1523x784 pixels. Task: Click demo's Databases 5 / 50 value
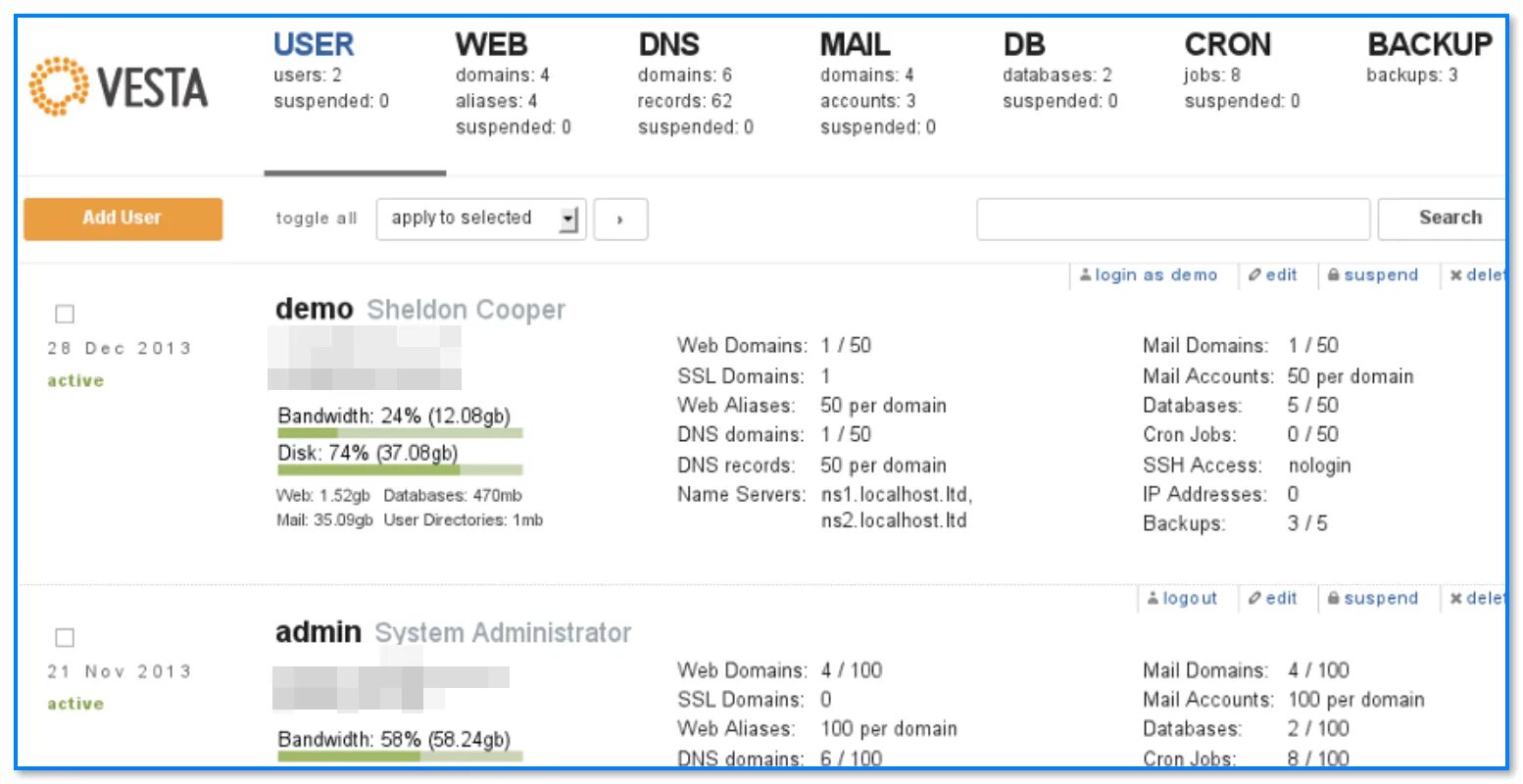(1313, 406)
